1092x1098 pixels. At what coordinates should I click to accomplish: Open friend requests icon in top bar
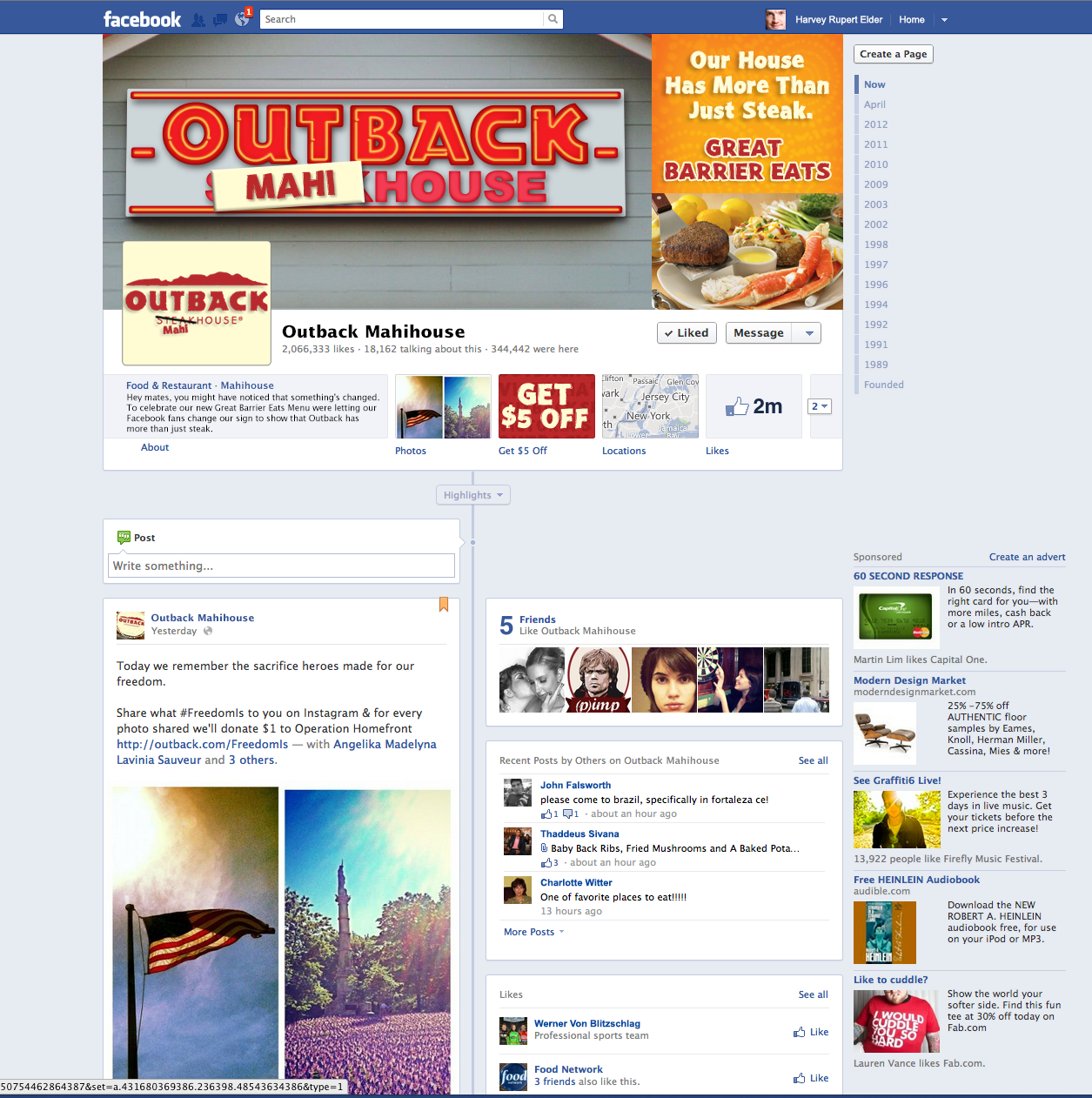pos(198,19)
